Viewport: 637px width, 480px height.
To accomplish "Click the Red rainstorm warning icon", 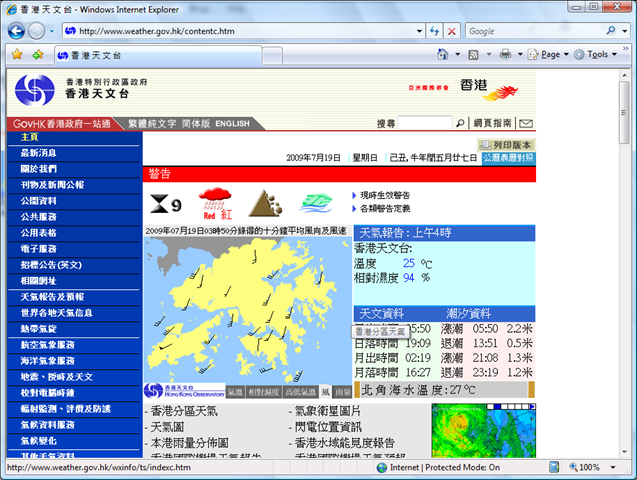I will click(216, 203).
